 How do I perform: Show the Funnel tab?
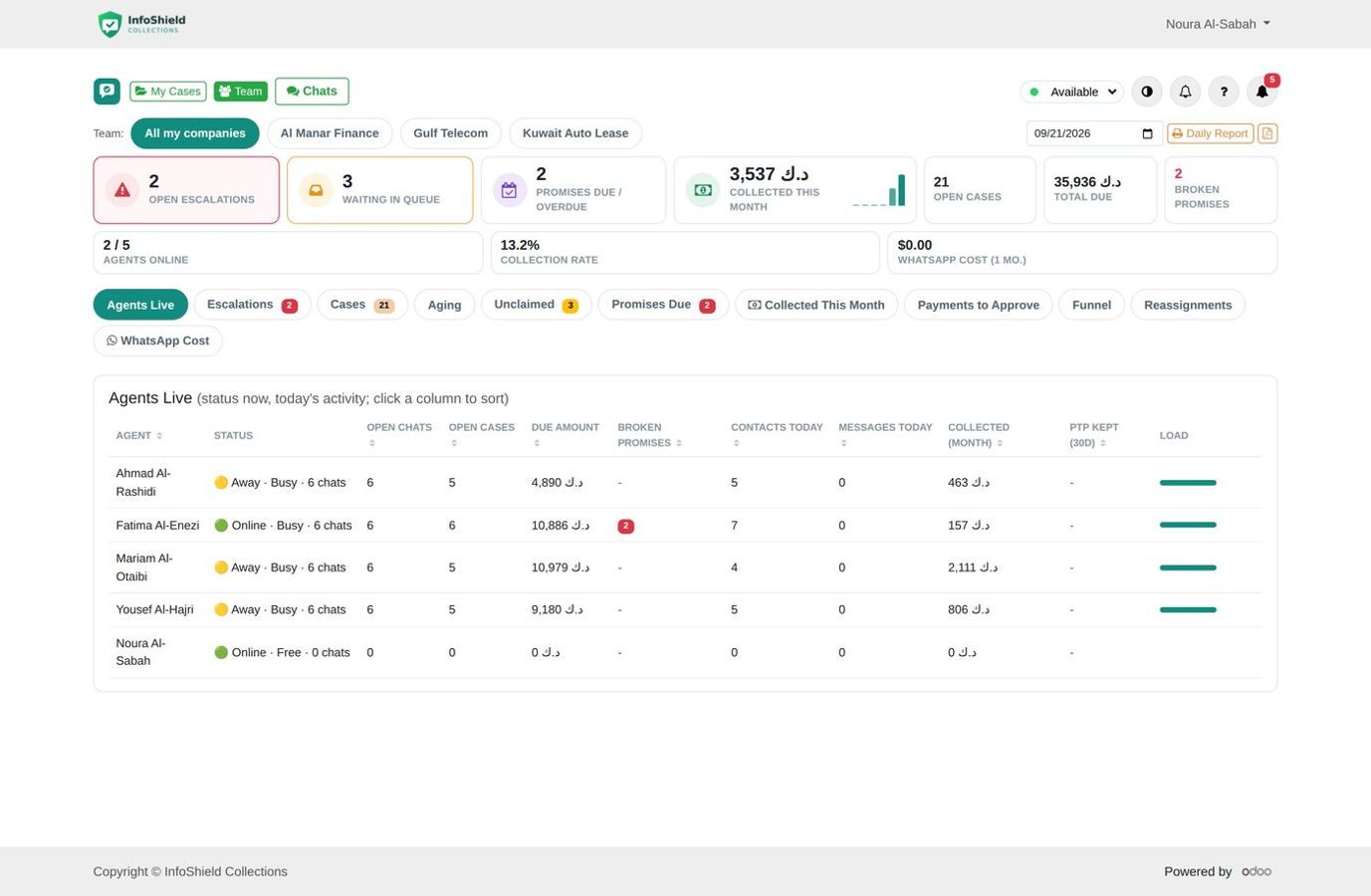(1091, 305)
